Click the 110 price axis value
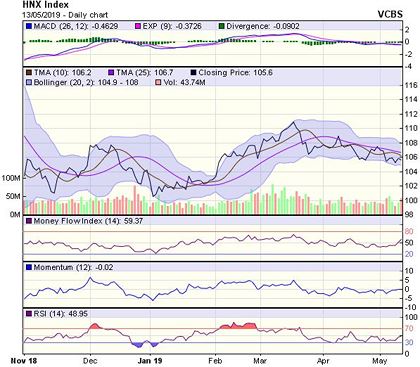The image size is (420, 367). click(x=411, y=128)
